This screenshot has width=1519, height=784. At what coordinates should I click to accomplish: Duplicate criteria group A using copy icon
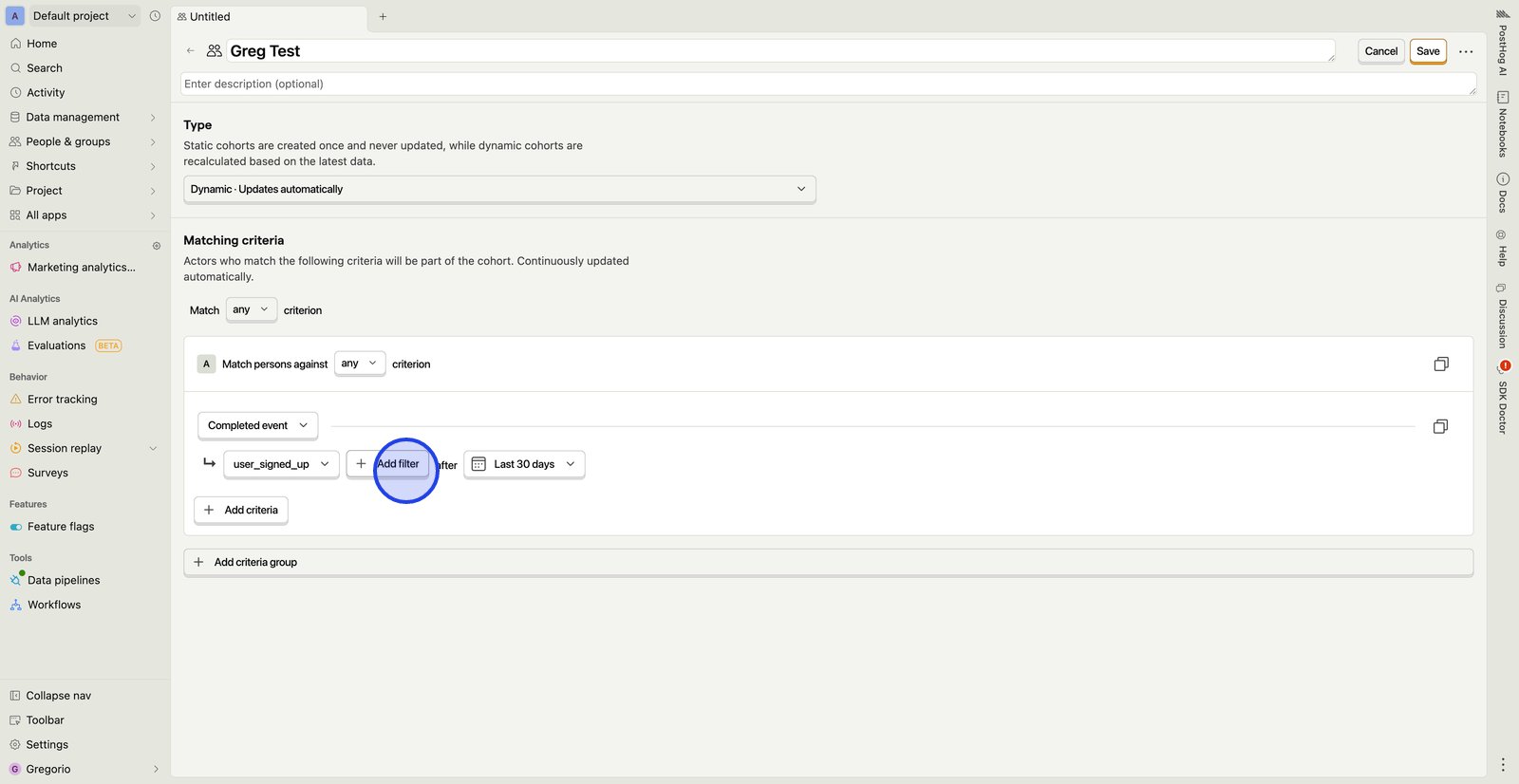1440,364
